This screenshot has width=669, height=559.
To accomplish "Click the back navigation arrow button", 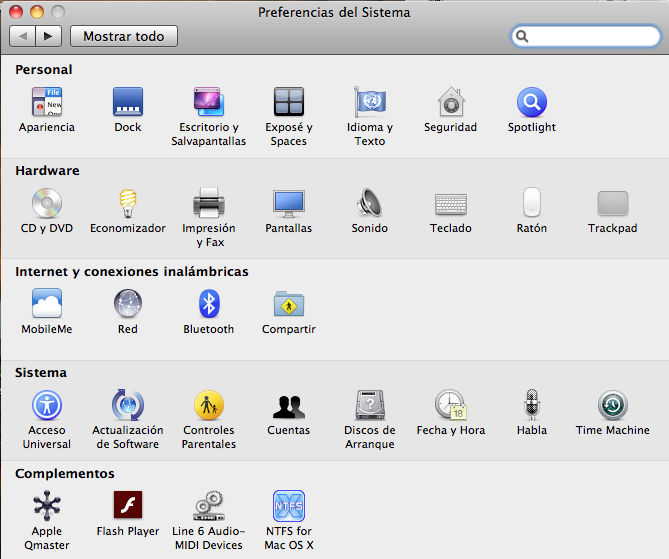I will (23, 36).
